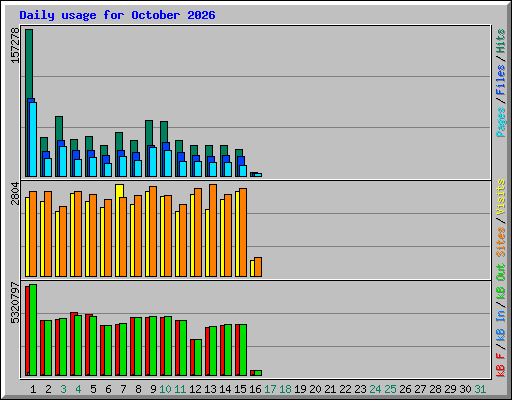Click the orange Sites bar for day 13

click(213, 230)
